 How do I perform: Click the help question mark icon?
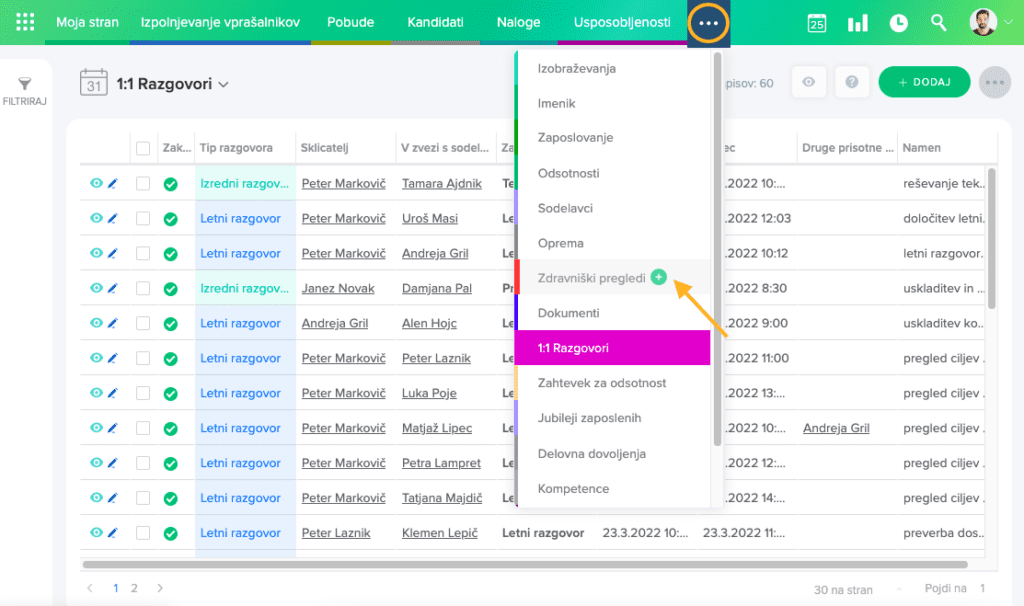tap(852, 82)
